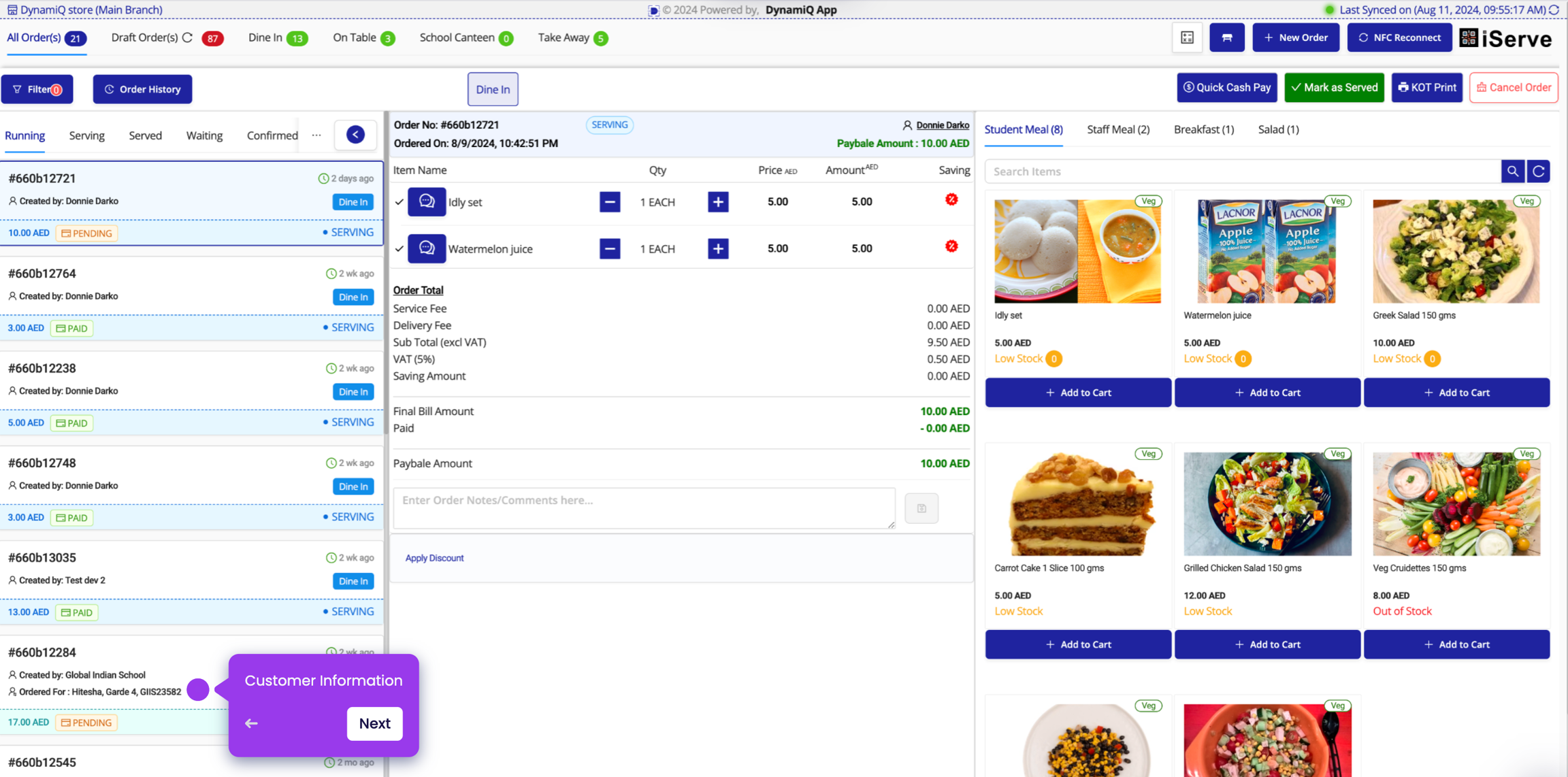Screen dimensions: 1568x777
Task: Click the refresh icon next to item search
Action: 1538,171
